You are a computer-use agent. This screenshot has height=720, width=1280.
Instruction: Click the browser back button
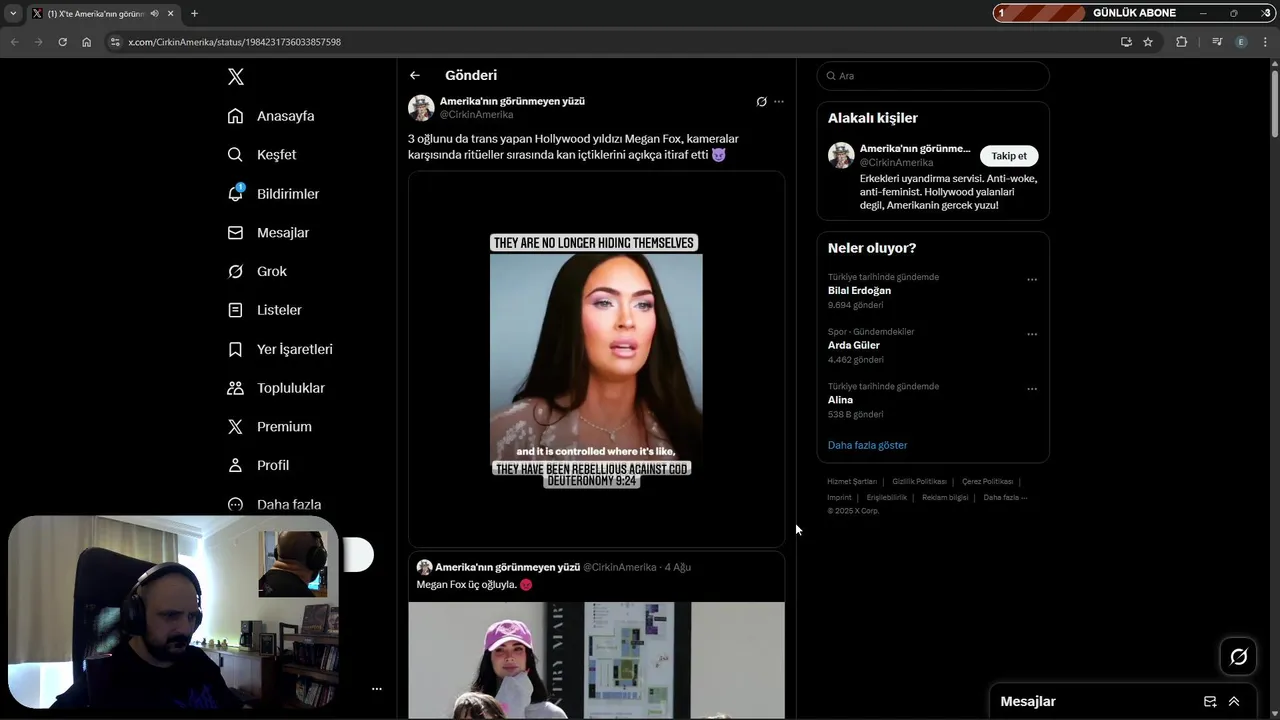[x=14, y=42]
